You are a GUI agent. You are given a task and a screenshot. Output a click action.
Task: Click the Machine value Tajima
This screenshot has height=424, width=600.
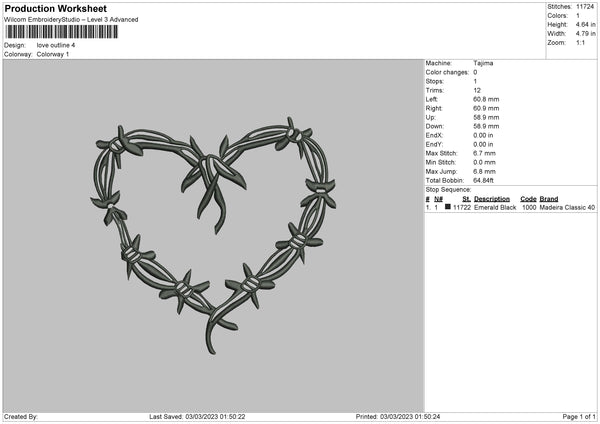coord(482,63)
